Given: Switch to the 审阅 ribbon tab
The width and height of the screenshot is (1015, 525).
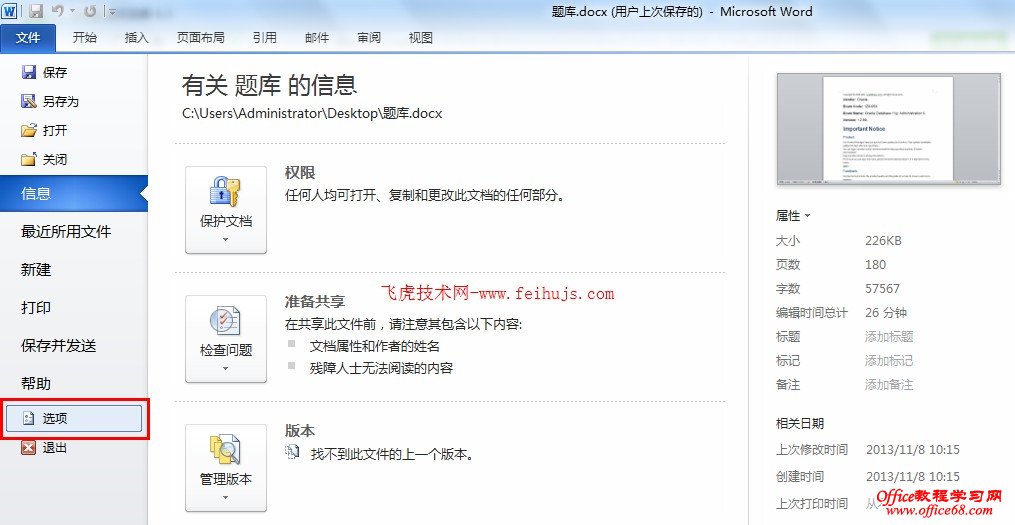Looking at the screenshot, I should [369, 38].
